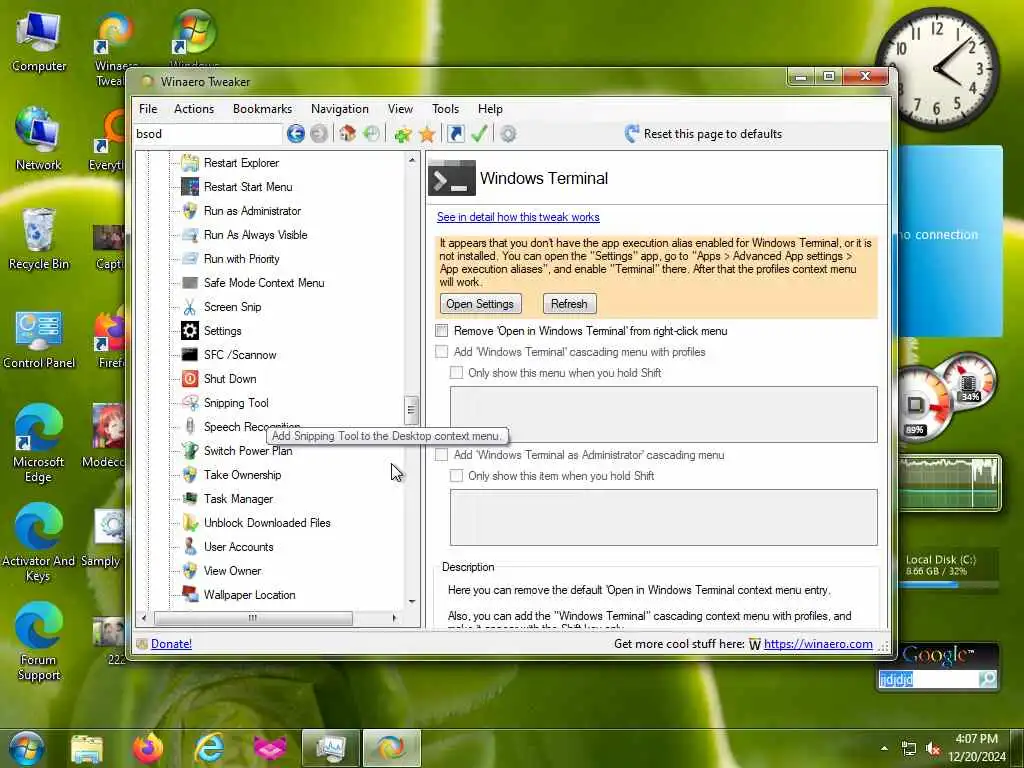Viewport: 1024px width, 768px height.
Task: Click the Google gadget search field
Action: 928,679
